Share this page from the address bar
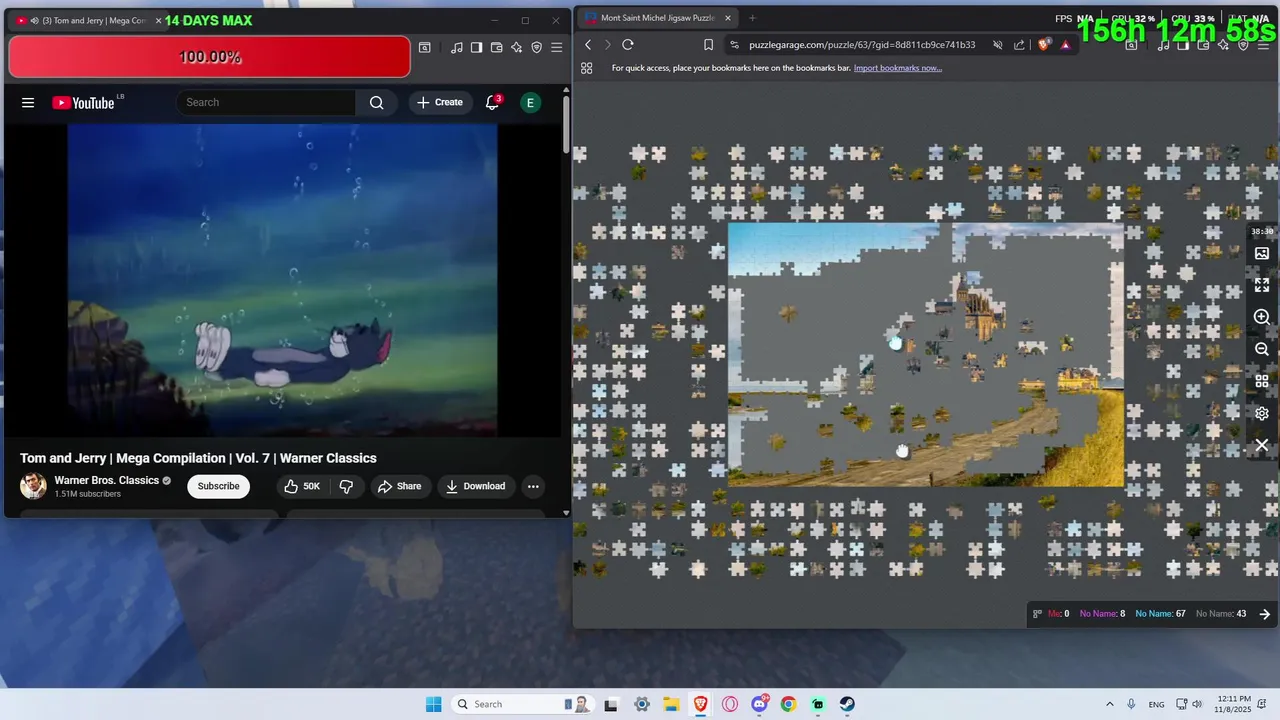 pyautogui.click(x=1019, y=44)
